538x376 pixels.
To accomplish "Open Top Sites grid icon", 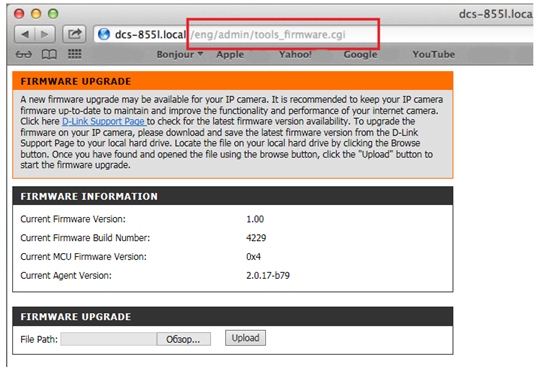I will click(74, 54).
